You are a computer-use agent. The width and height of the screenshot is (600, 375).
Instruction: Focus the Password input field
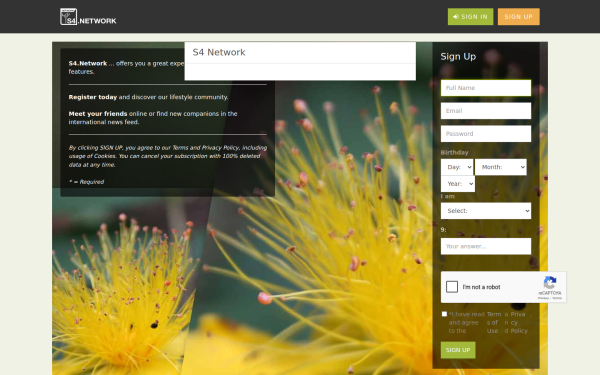coord(486,134)
